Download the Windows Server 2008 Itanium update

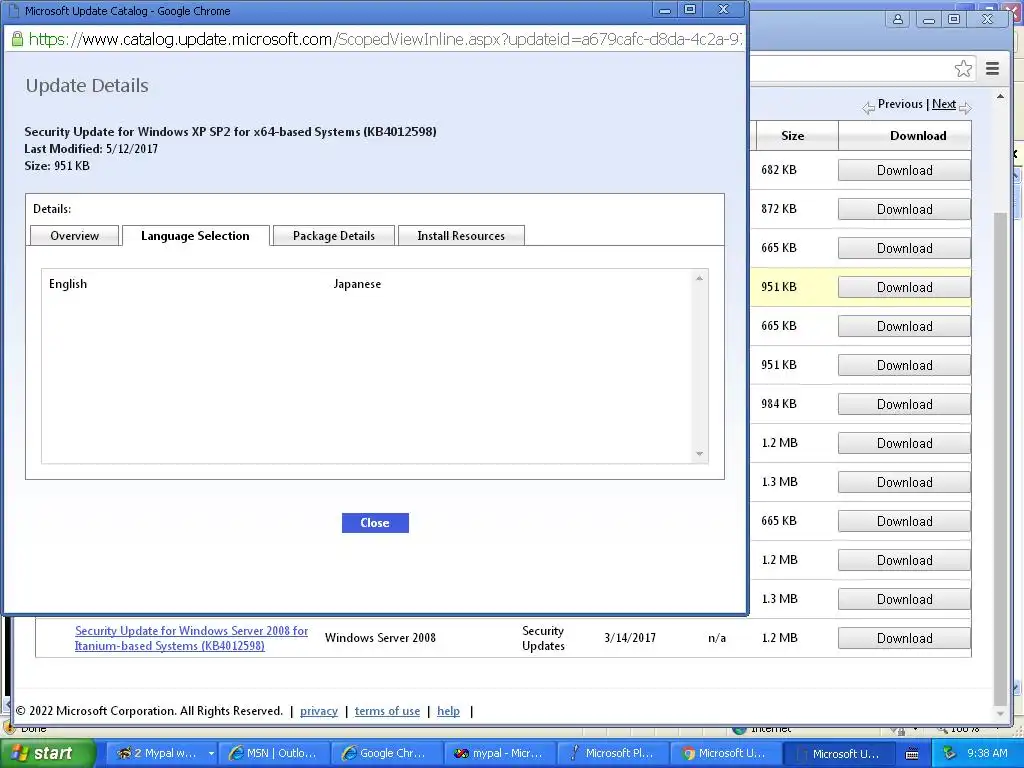pos(904,638)
